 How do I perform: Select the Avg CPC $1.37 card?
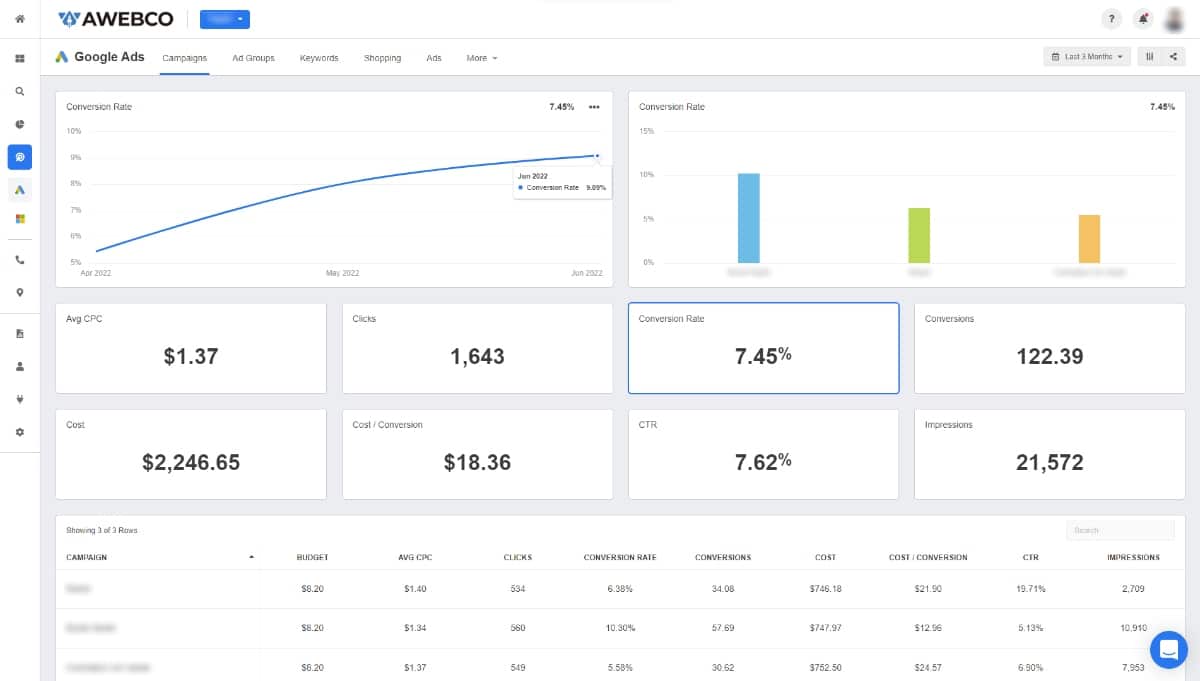[191, 349]
